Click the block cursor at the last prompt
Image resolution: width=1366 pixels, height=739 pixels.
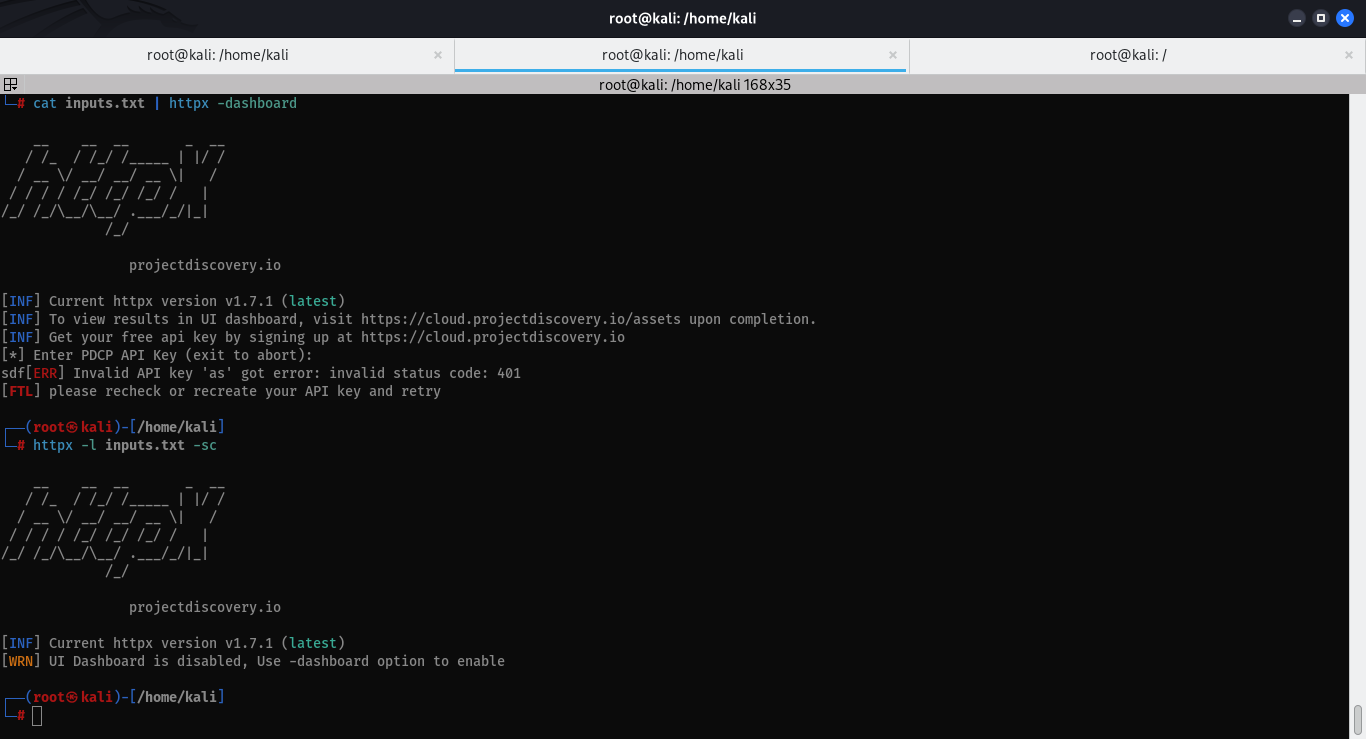coord(37,715)
